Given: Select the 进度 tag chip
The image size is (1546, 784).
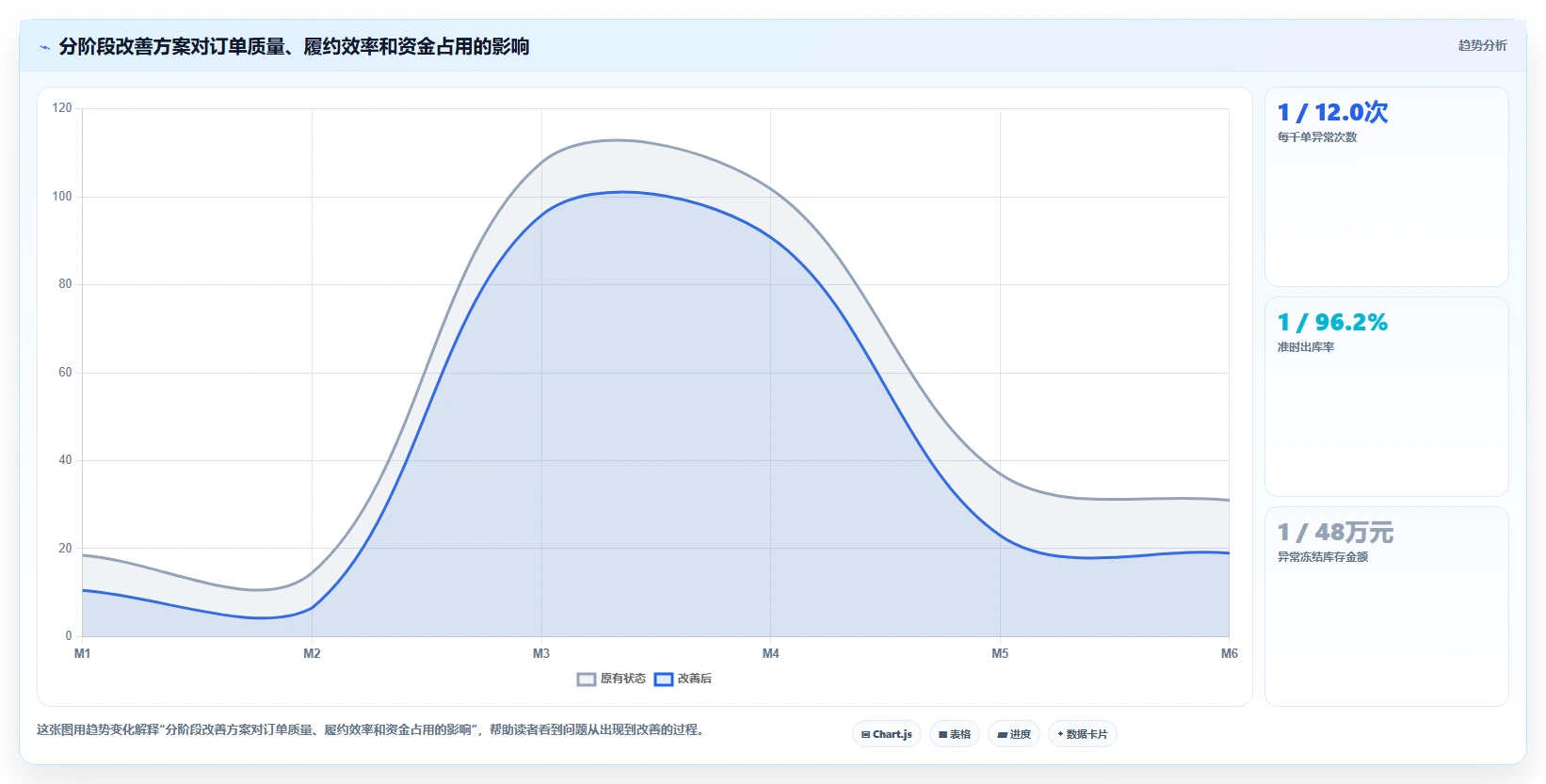Looking at the screenshot, I should [x=1014, y=734].
